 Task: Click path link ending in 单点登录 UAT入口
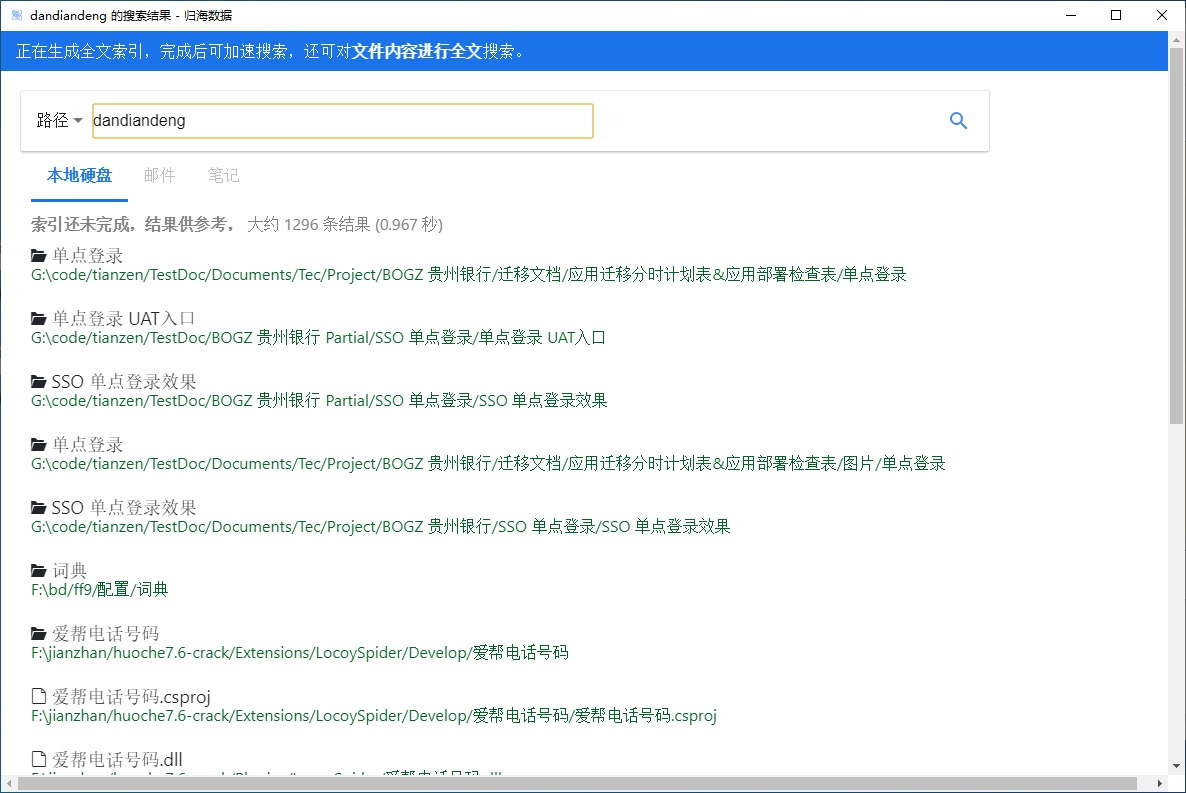coord(318,338)
